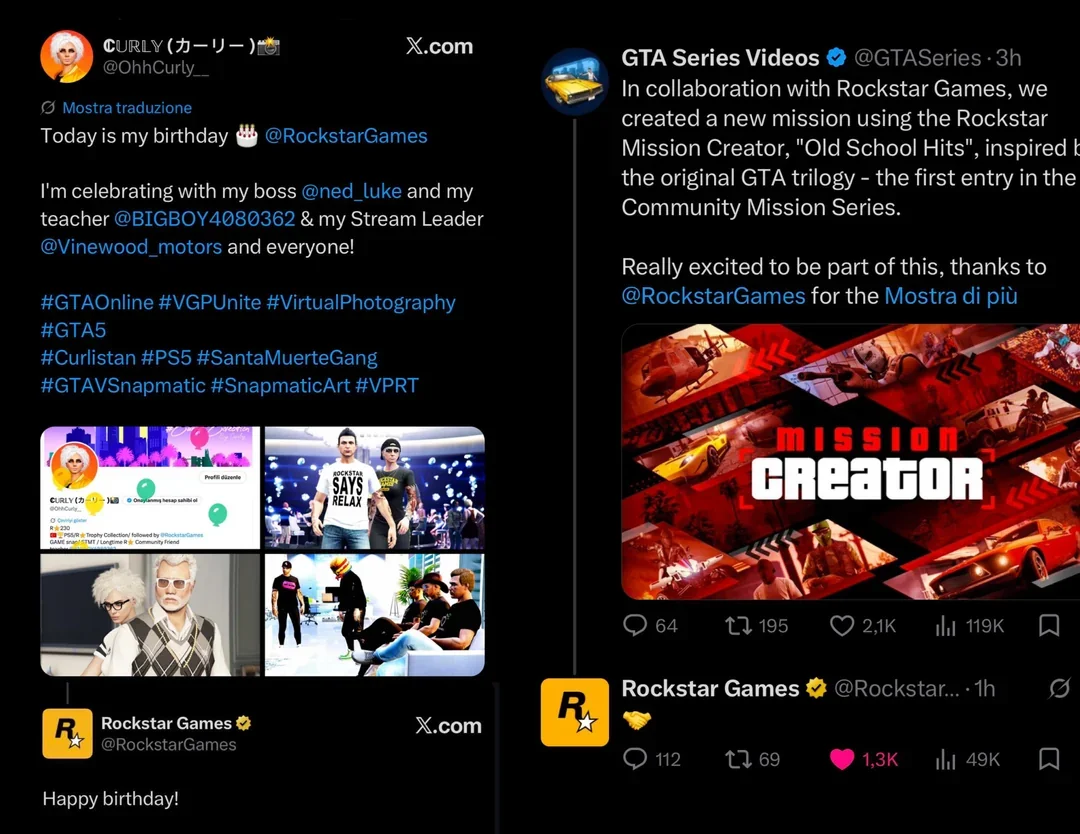Viewport: 1080px width, 834px height.
Task: Open CURLY's profile avatar
Action: point(67,56)
